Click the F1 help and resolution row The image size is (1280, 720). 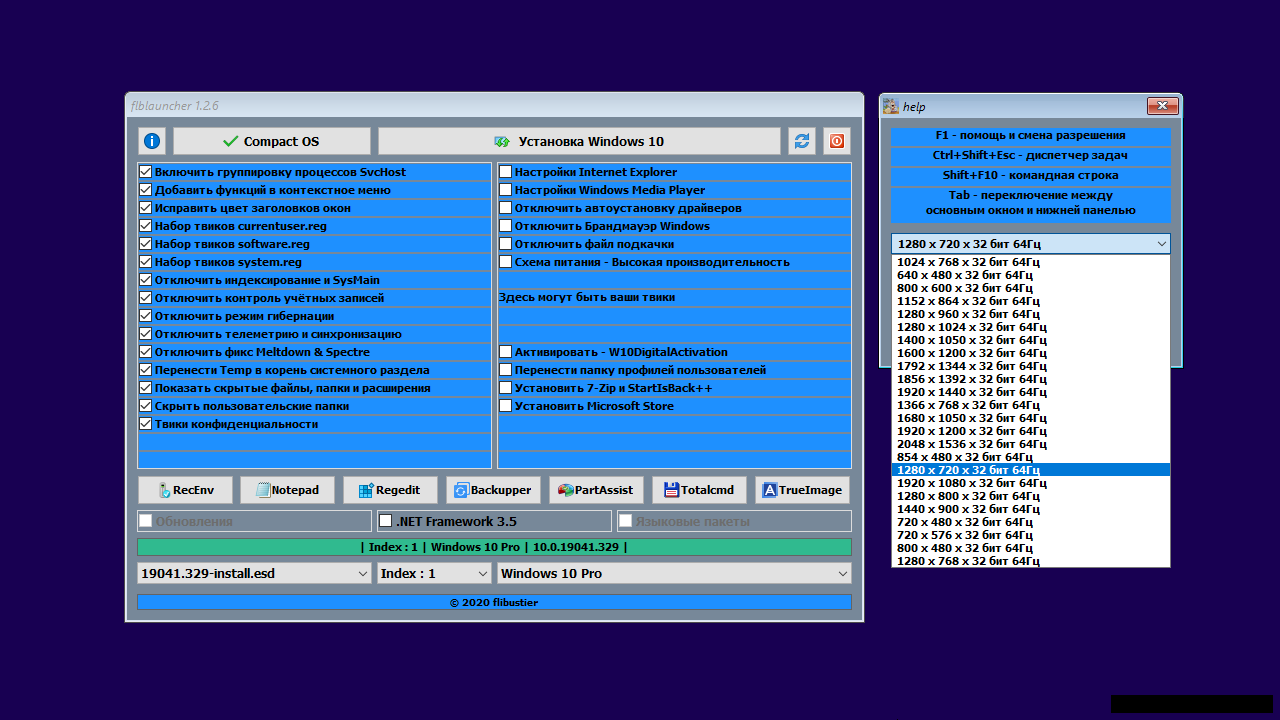1030,136
